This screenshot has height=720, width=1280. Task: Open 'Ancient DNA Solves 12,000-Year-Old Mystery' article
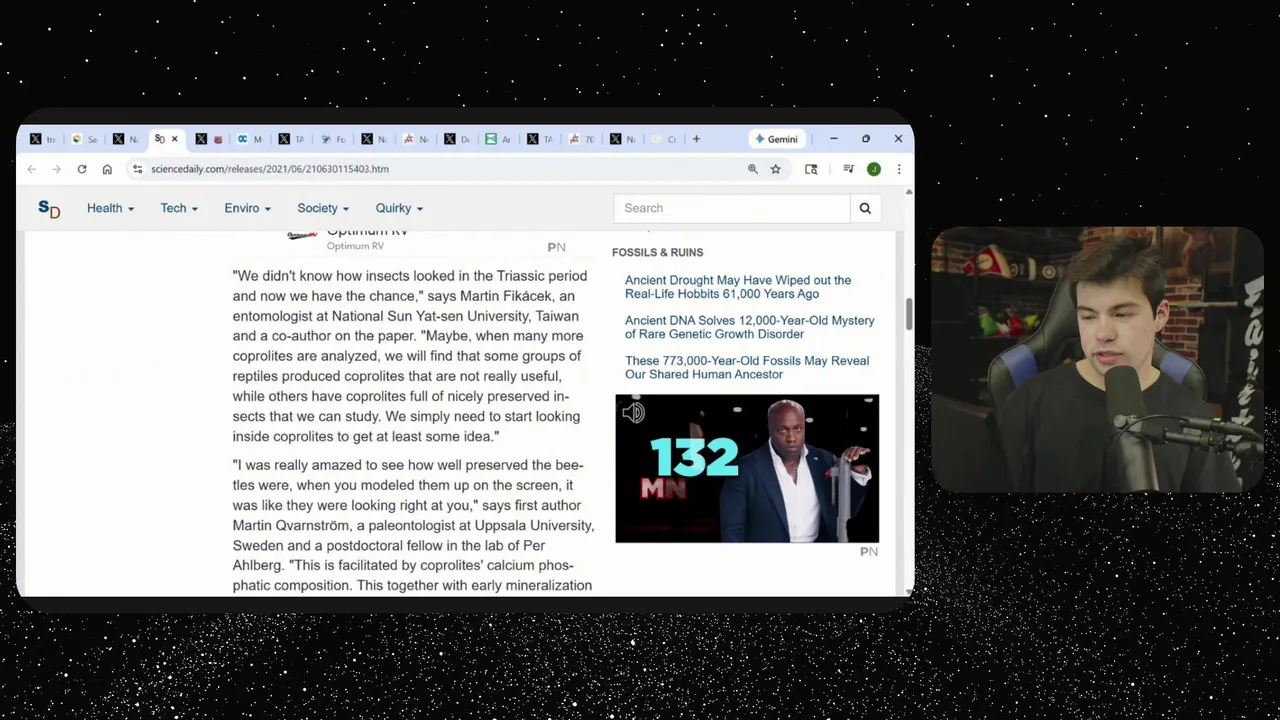(x=750, y=327)
